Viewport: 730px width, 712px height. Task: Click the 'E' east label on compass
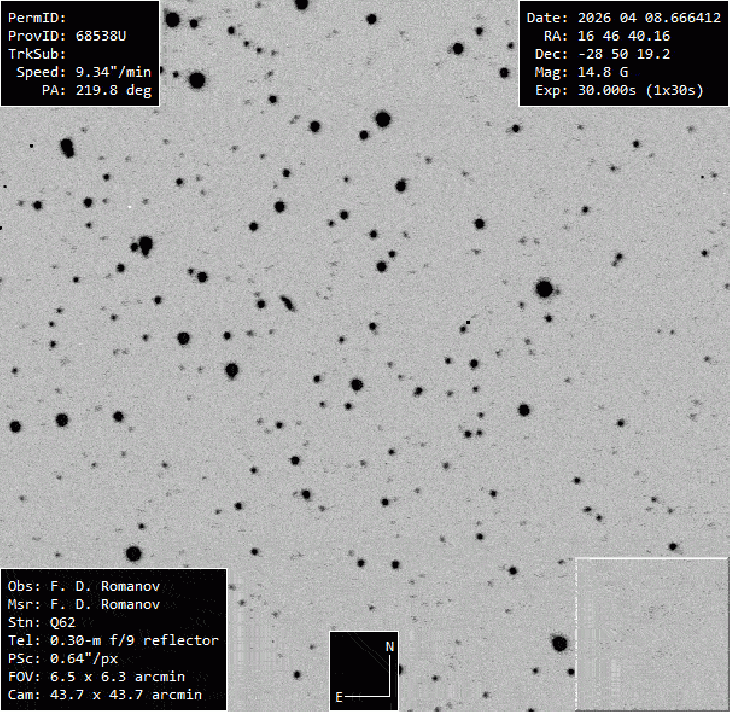[x=340, y=695]
